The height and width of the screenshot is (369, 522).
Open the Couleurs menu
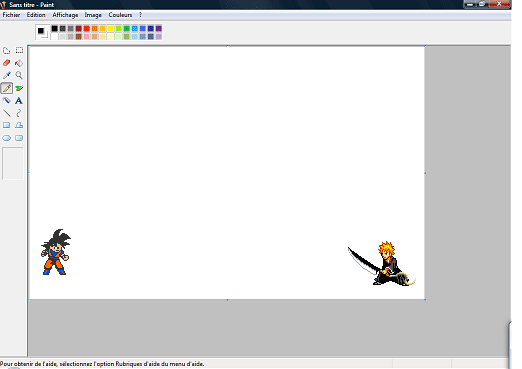click(120, 15)
